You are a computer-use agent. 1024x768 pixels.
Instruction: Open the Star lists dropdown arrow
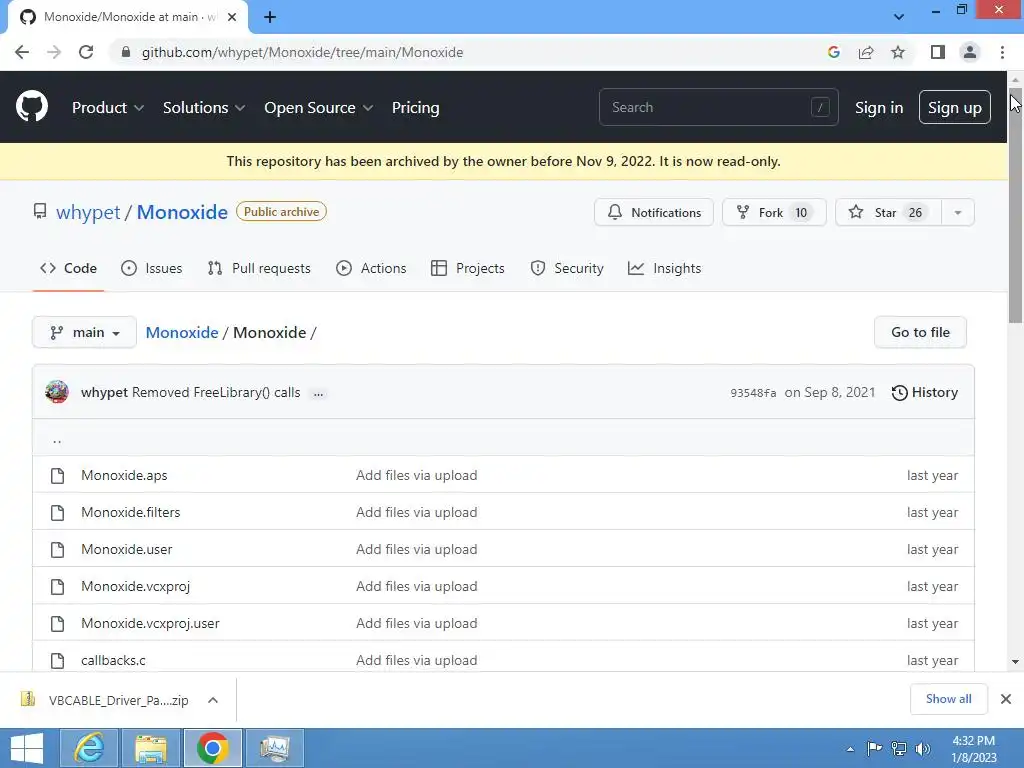tap(958, 213)
